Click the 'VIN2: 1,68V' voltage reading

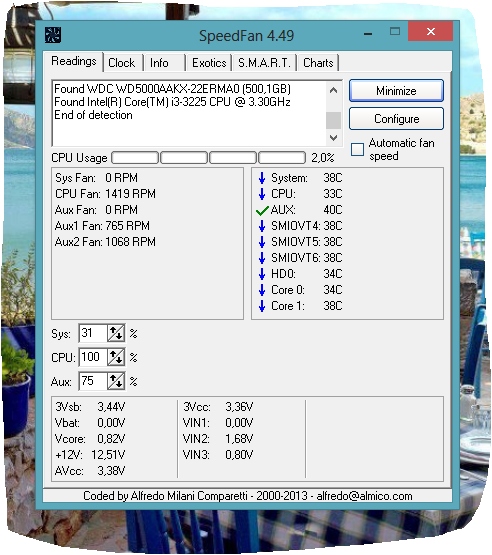click(x=218, y=439)
